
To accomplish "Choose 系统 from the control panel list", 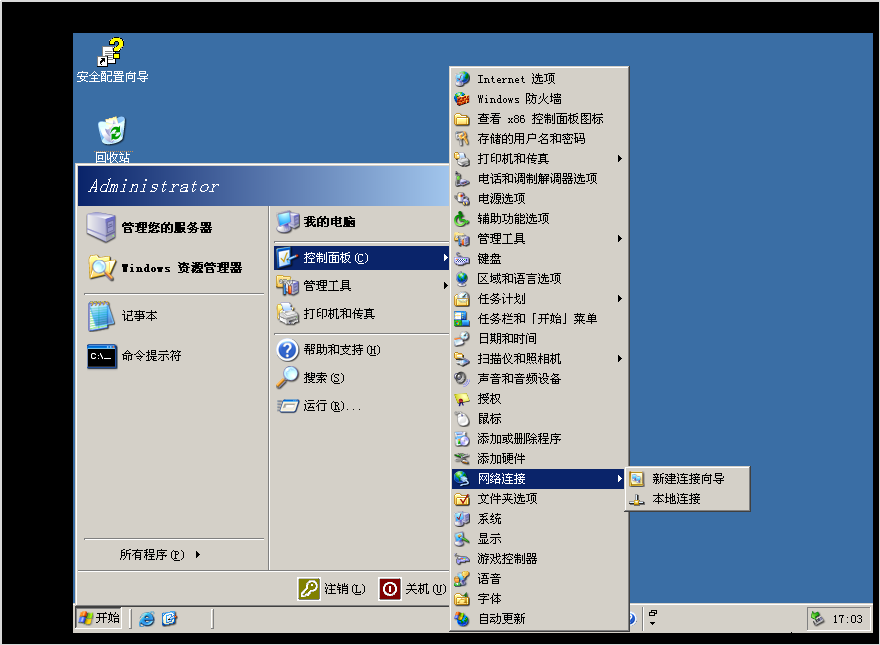I will pos(539,519).
